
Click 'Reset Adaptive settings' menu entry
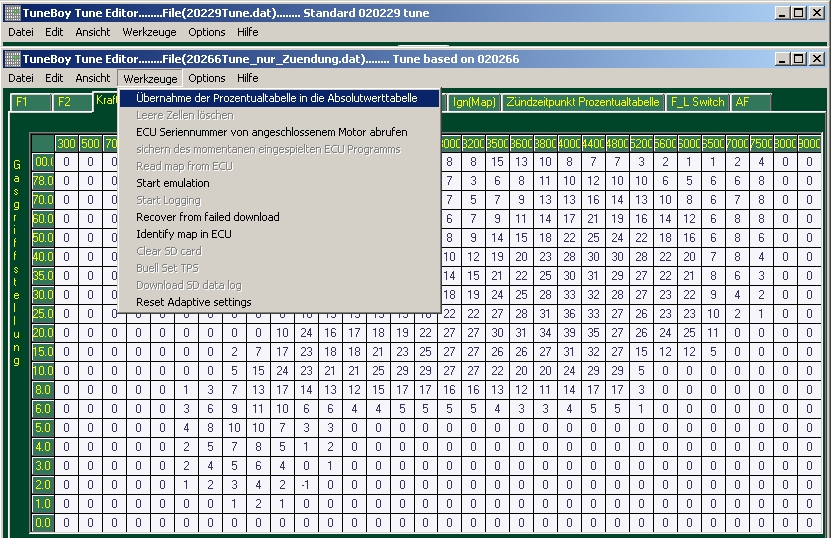[193, 302]
